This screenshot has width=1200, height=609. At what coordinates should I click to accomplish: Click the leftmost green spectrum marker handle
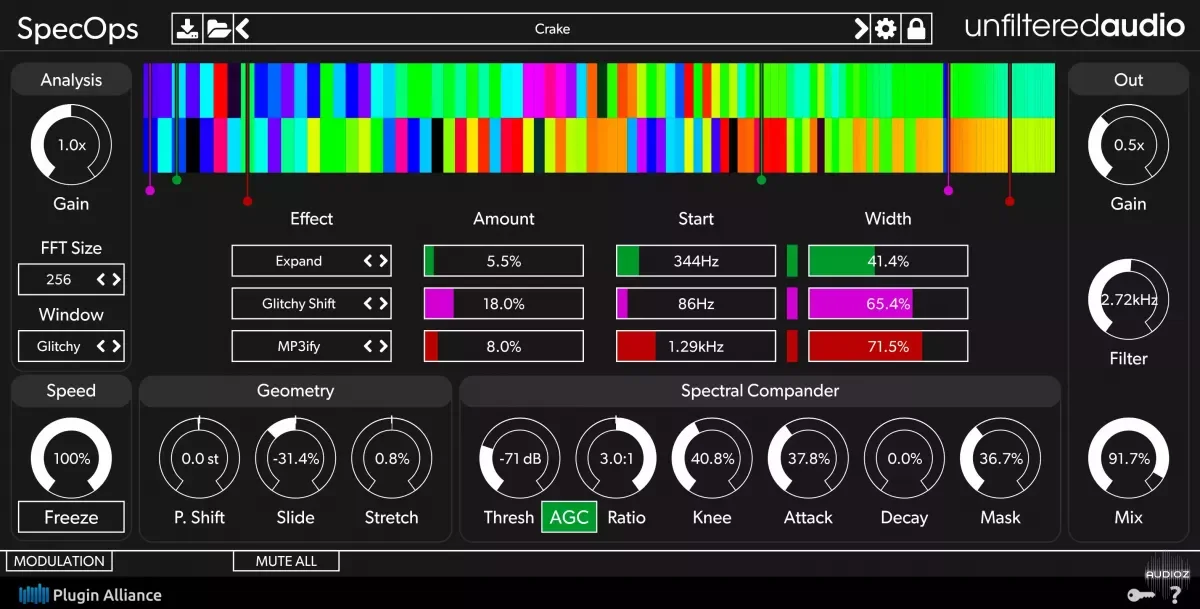(177, 180)
